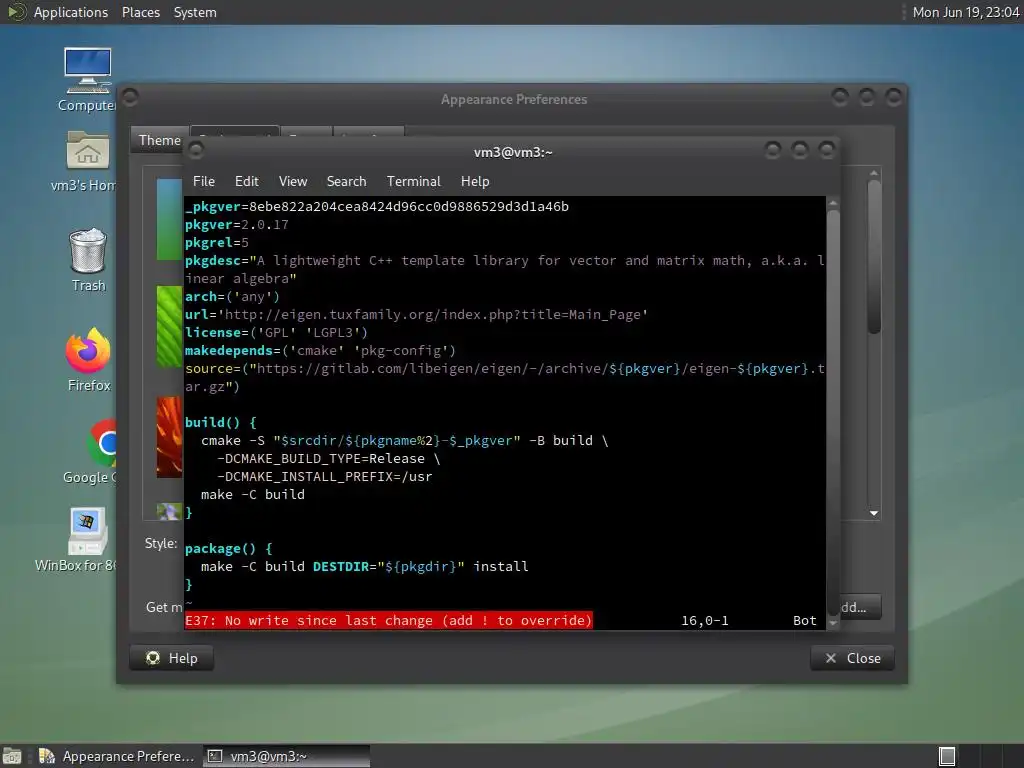
Task: Click scroll-down arrow of terminal scrollbar
Action: pyautogui.click(x=833, y=622)
